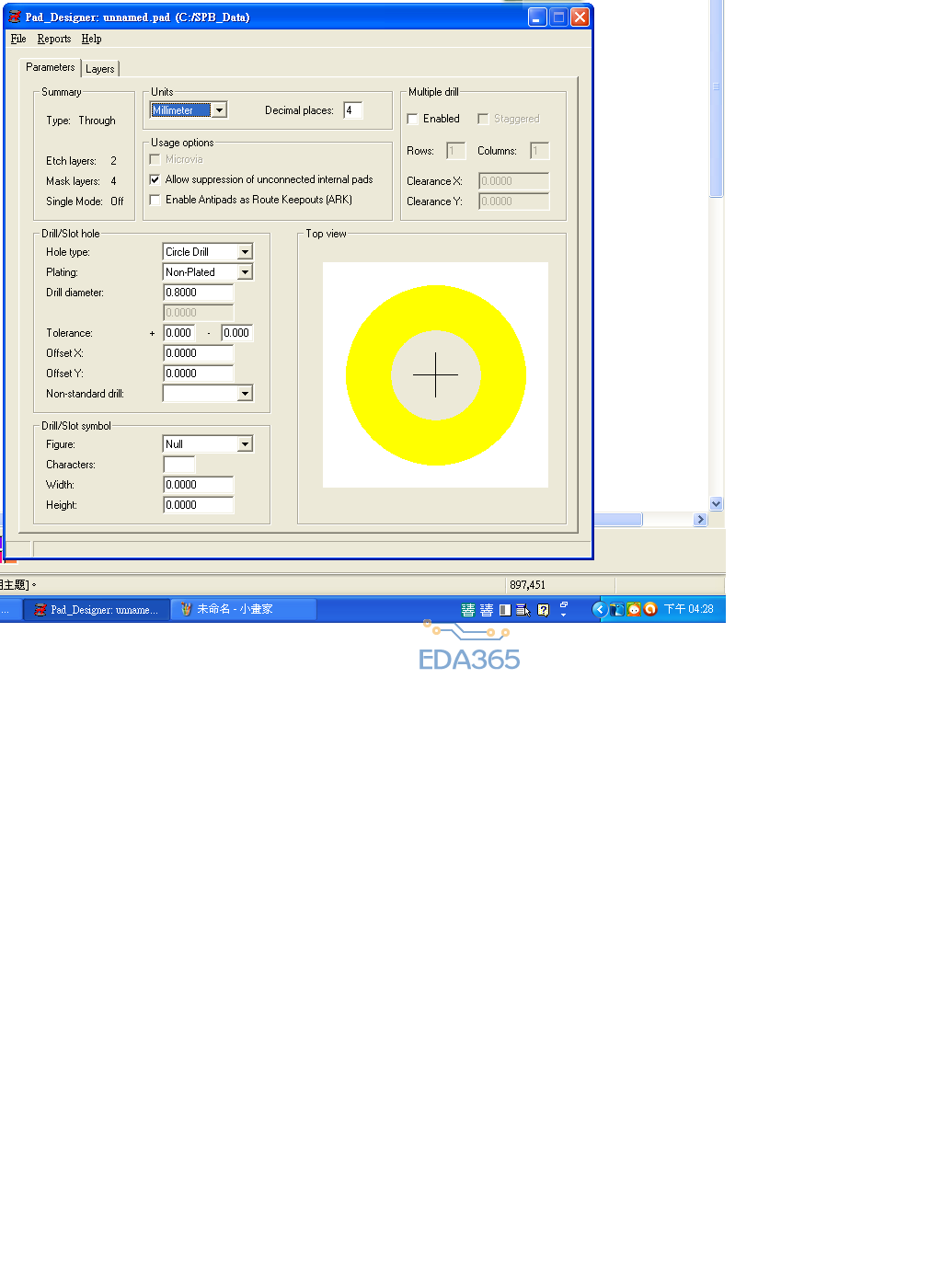Click the blue penguin tray icon

(617, 609)
